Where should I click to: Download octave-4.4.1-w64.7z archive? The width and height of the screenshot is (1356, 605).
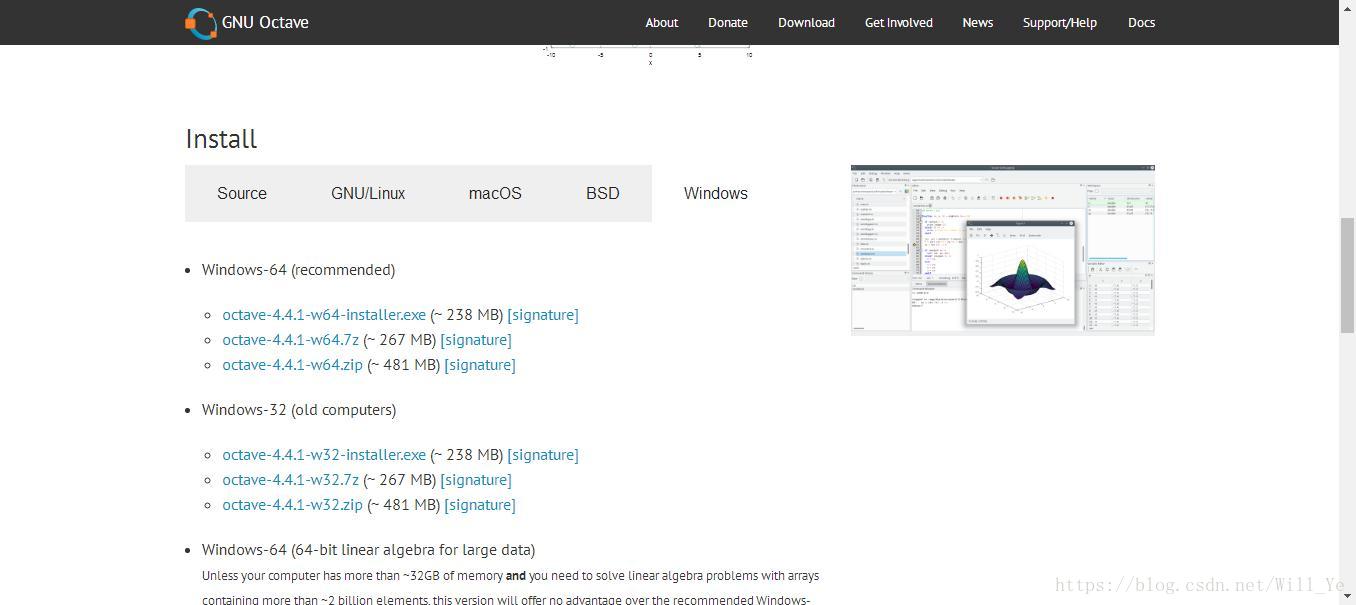(x=290, y=340)
